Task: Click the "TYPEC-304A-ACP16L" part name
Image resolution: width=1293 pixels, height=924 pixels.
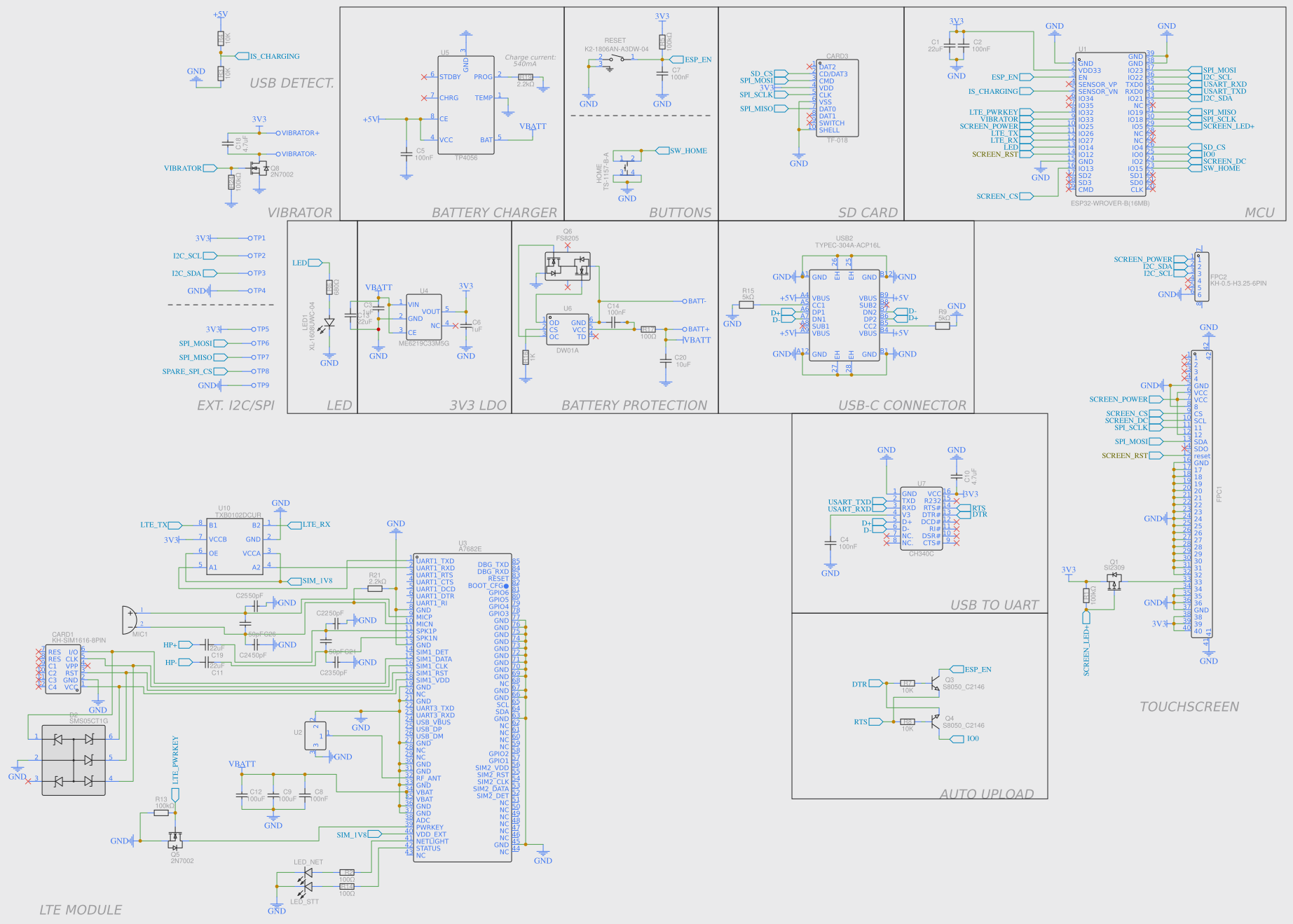Action: (x=847, y=245)
